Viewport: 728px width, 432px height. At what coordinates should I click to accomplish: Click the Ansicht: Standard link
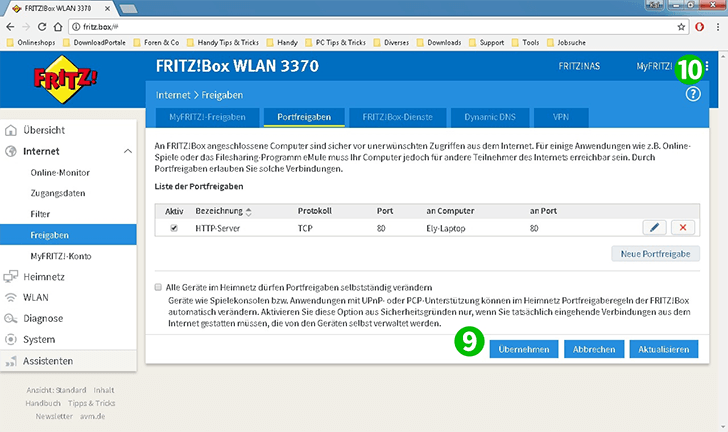(x=56, y=390)
